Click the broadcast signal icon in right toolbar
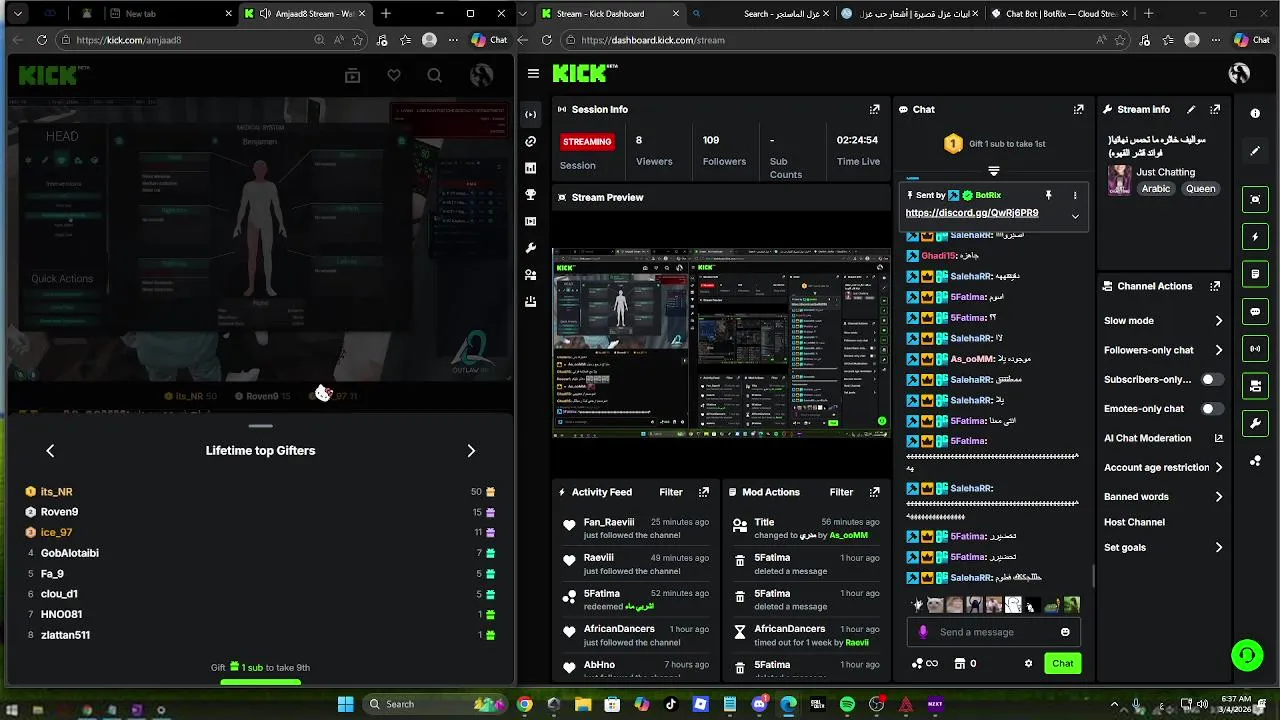 [1255, 349]
